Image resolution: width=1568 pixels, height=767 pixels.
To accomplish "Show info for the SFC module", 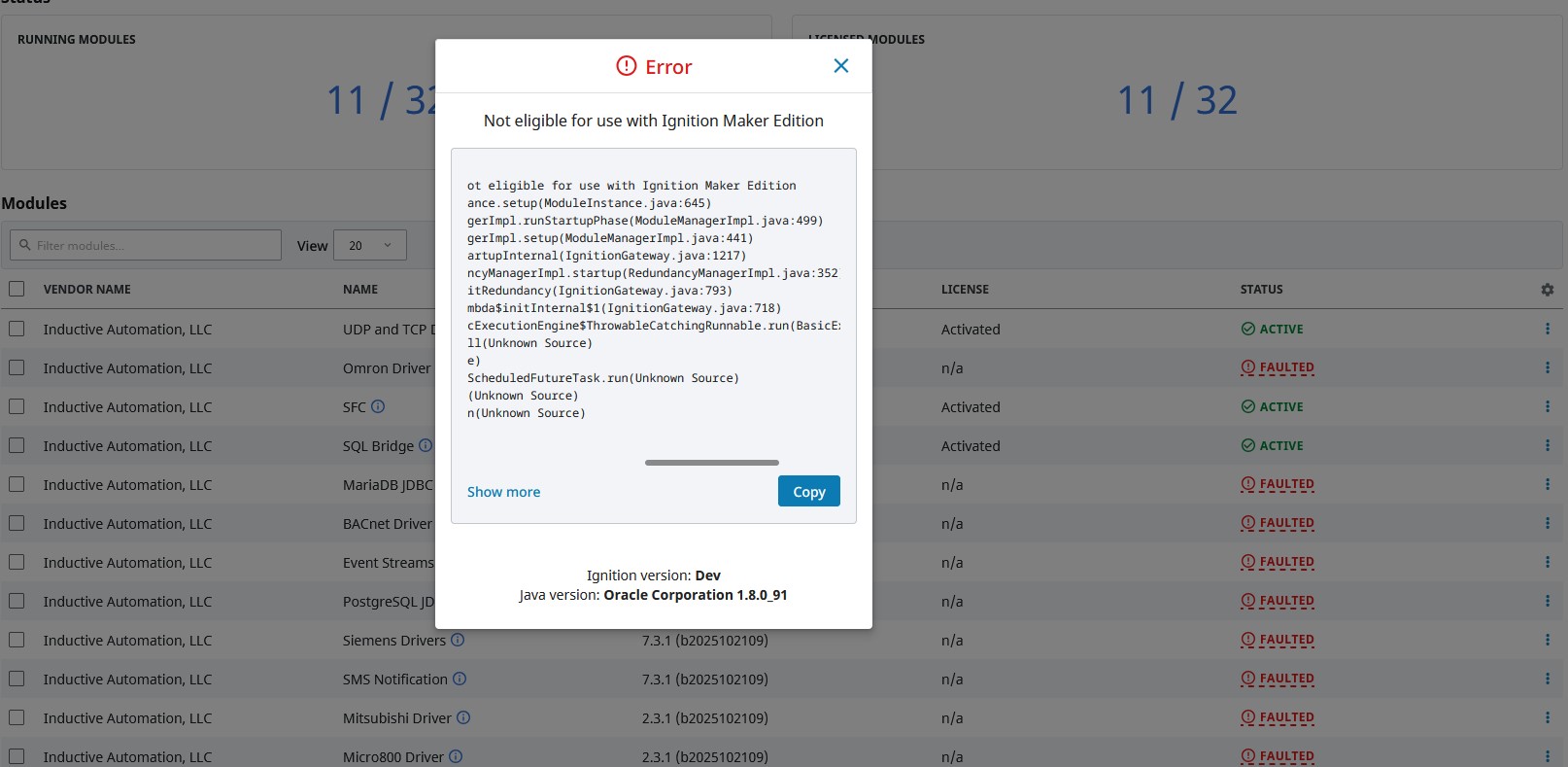I will [x=378, y=406].
